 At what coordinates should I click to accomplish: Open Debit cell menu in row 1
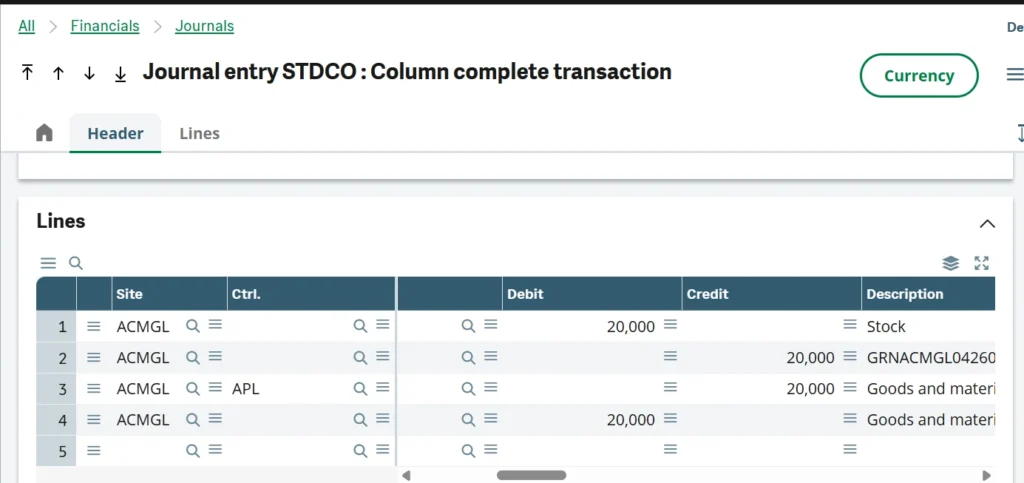pos(670,325)
